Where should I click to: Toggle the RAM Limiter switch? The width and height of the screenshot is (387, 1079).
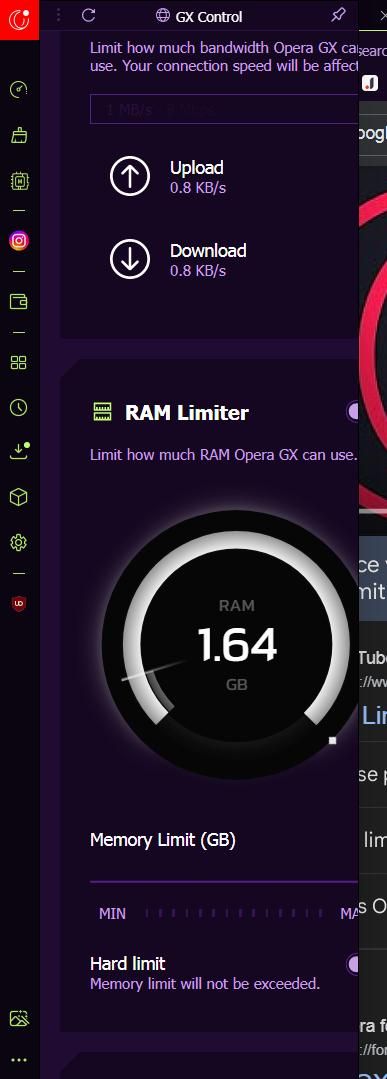coord(353,412)
